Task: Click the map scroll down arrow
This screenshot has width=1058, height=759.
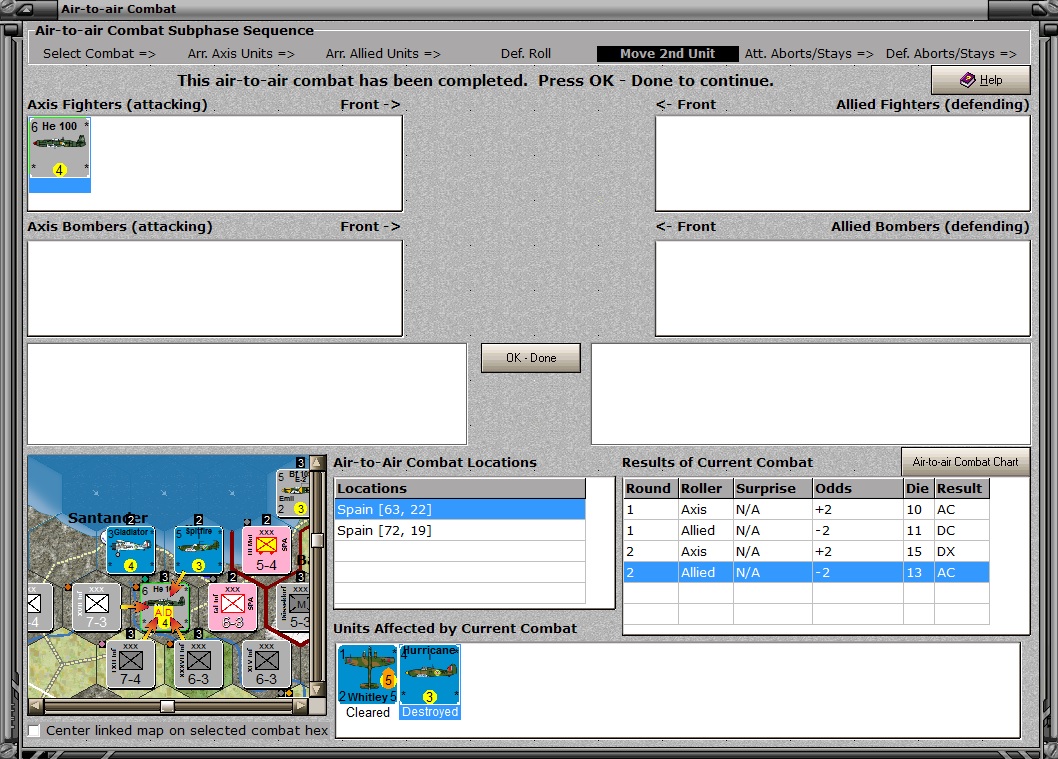Action: pyautogui.click(x=316, y=690)
